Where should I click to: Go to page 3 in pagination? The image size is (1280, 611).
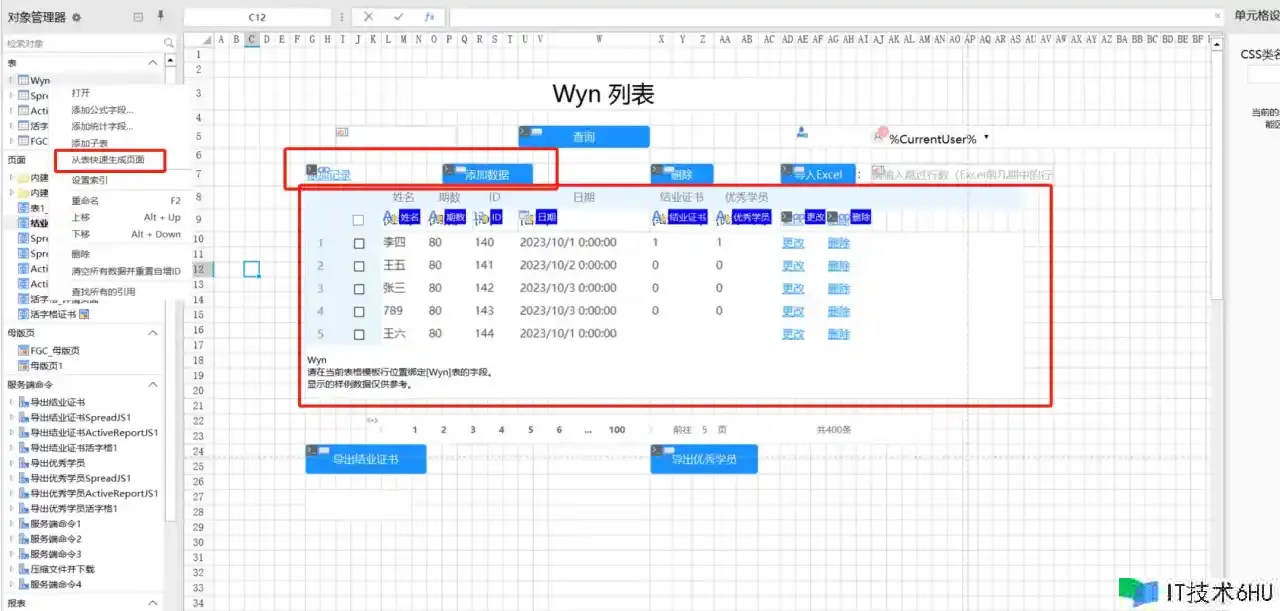pos(472,430)
